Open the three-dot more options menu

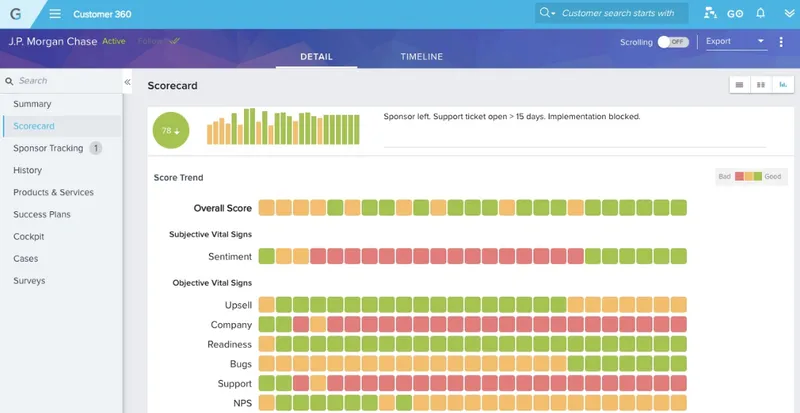click(781, 42)
